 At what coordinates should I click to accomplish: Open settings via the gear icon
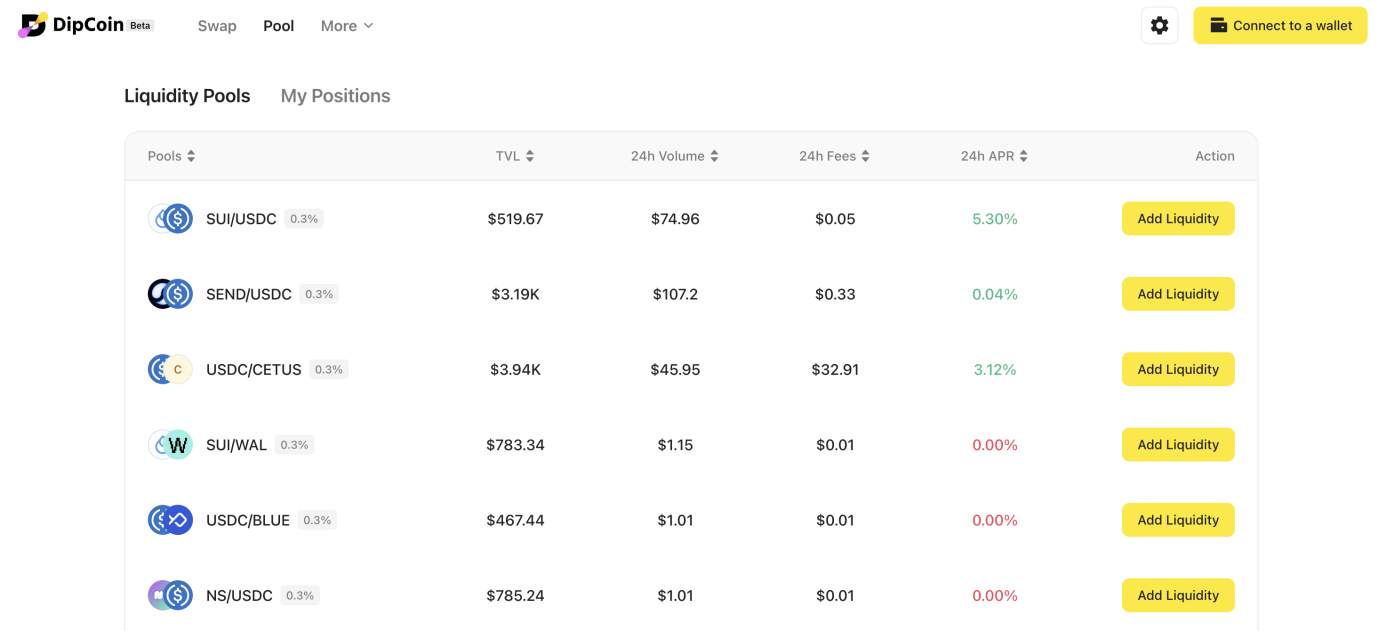click(1159, 26)
